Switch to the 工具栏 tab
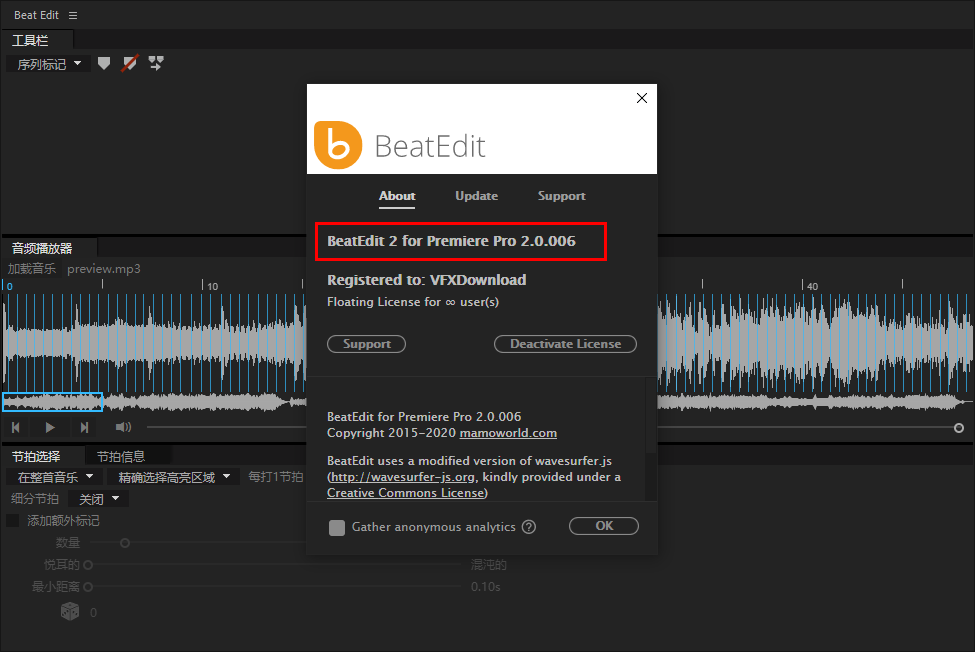Image resolution: width=975 pixels, height=652 pixels. [x=30, y=40]
